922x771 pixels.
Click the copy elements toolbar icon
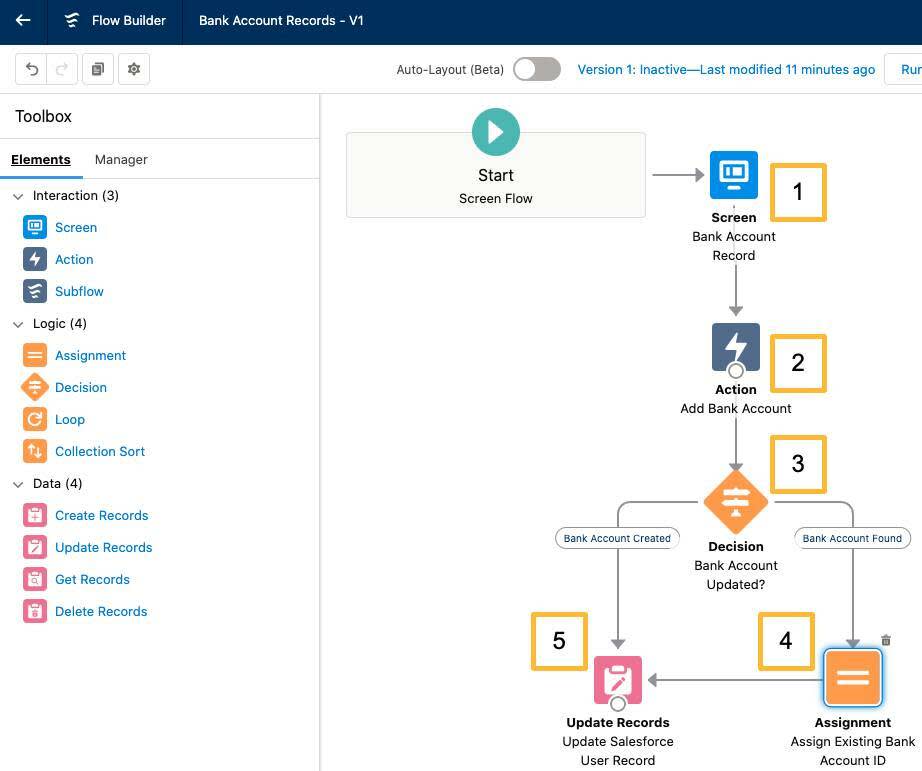(97, 69)
